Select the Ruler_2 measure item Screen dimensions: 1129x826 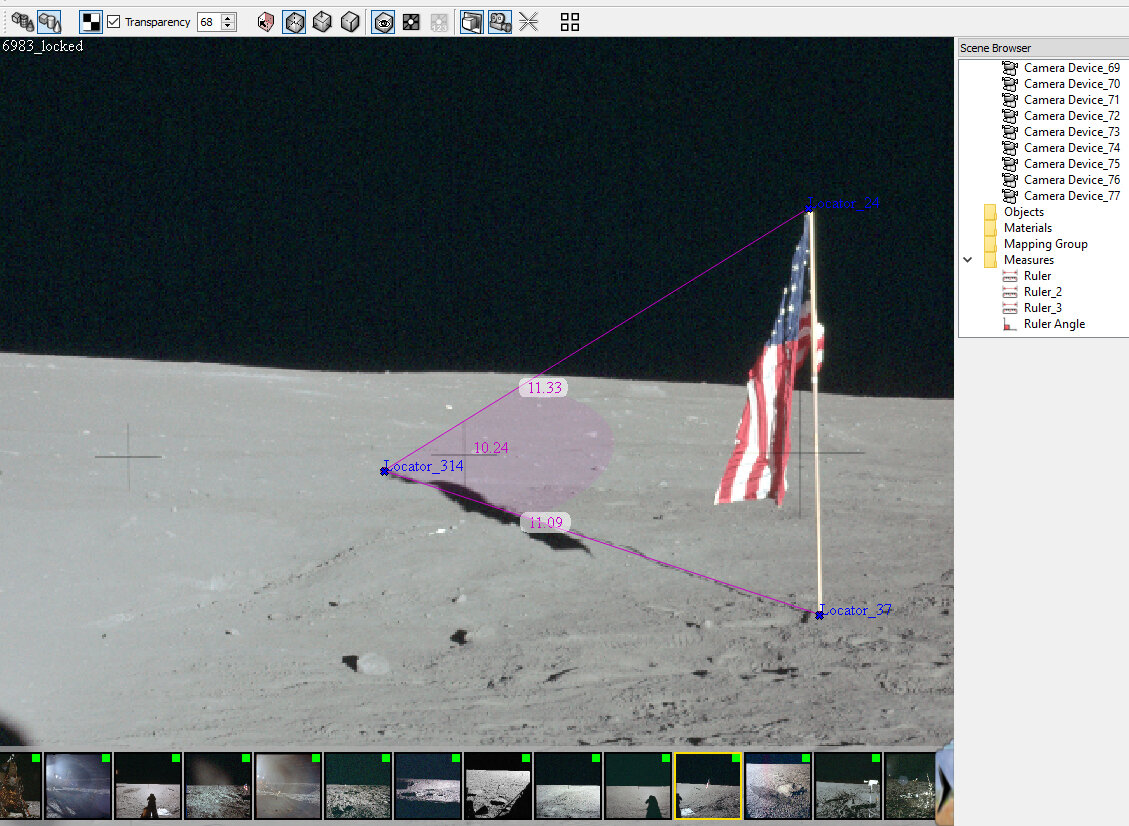[x=1043, y=292]
